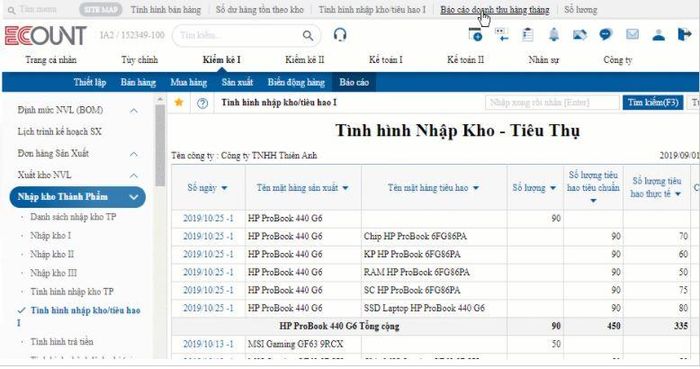This screenshot has width=700, height=369.
Task: Click the Tìm kiếm(F3) button
Action: coord(653,103)
